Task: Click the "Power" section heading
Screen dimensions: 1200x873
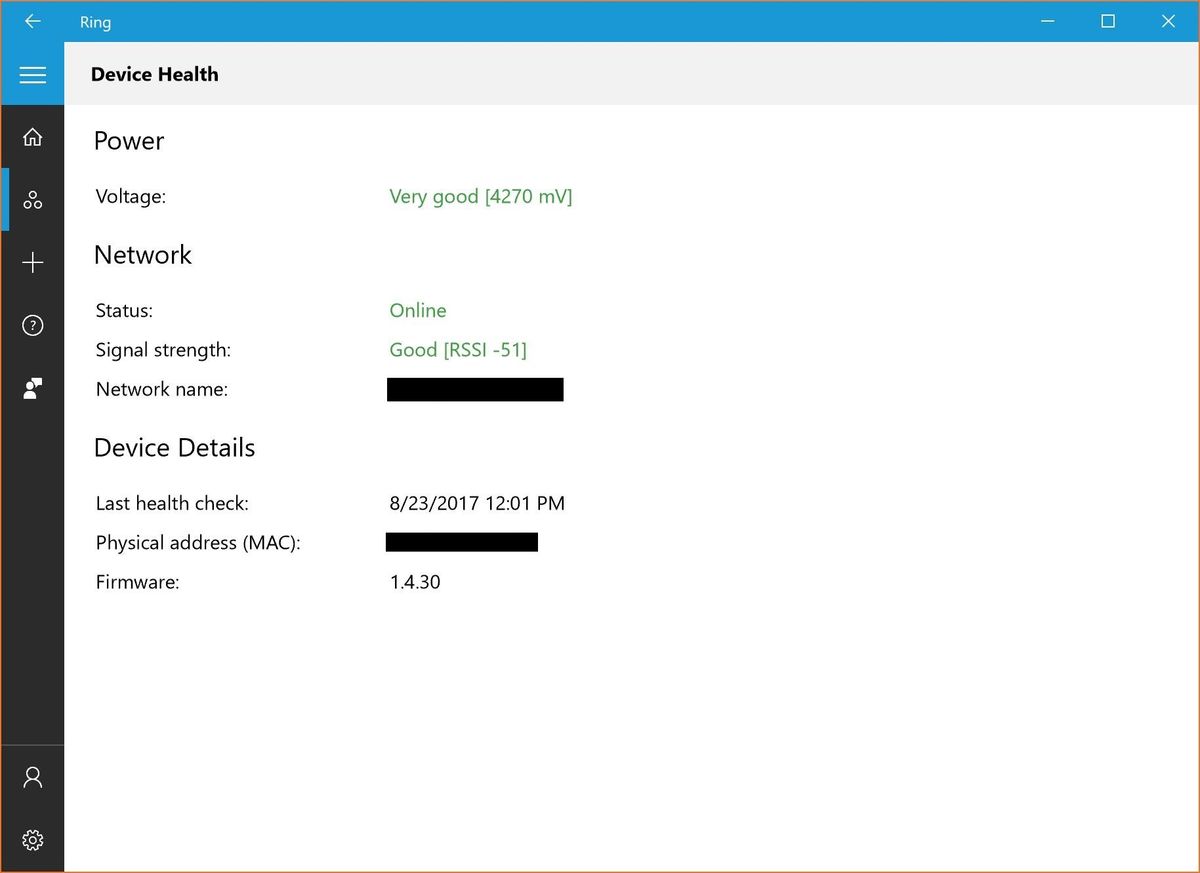Action: tap(129, 141)
